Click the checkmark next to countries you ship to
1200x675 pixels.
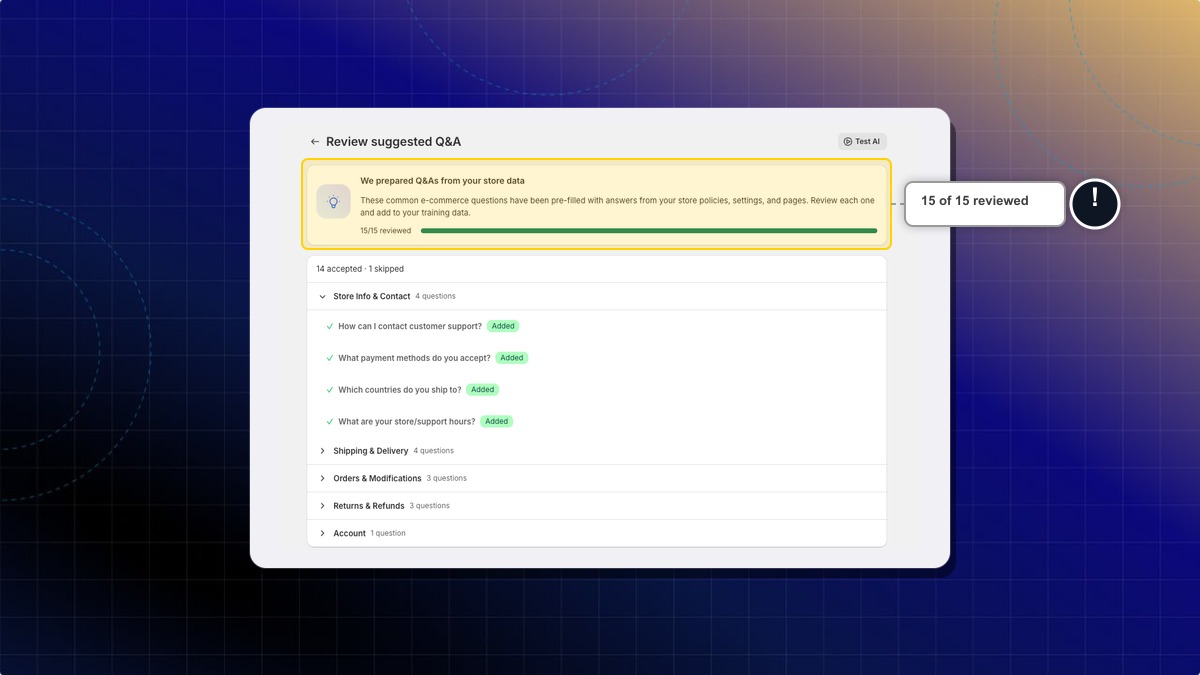click(330, 390)
